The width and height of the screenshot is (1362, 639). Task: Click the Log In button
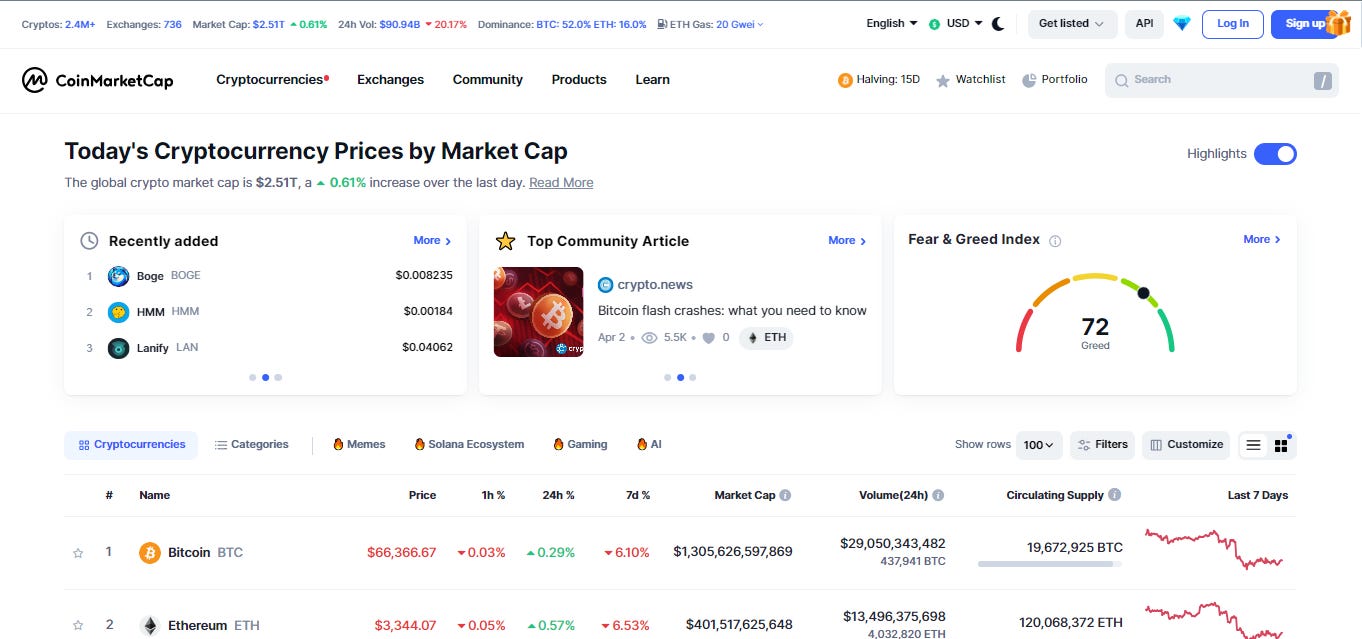[1232, 24]
